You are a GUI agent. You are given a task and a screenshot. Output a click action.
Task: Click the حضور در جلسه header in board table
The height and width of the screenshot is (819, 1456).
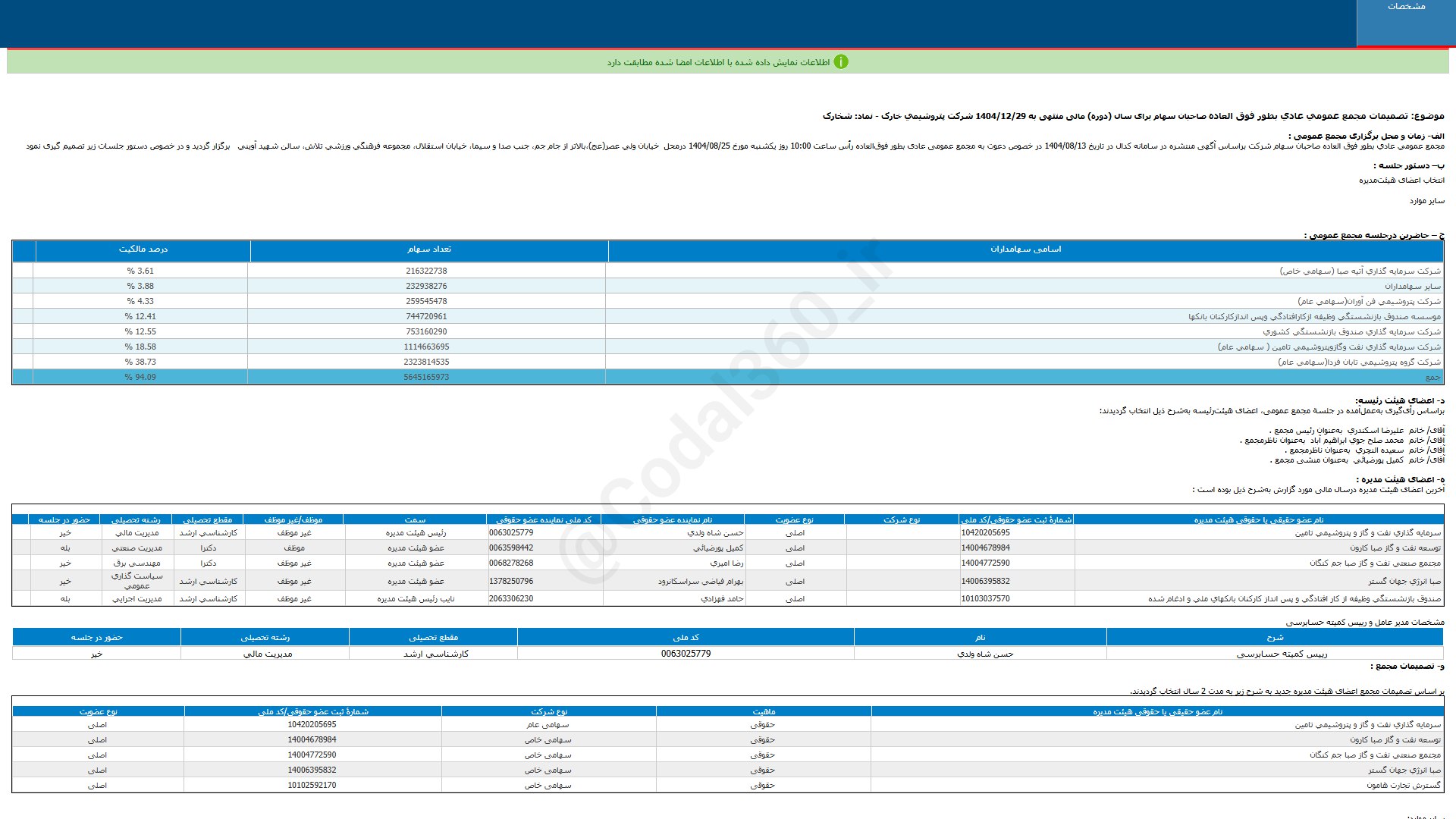(x=64, y=520)
